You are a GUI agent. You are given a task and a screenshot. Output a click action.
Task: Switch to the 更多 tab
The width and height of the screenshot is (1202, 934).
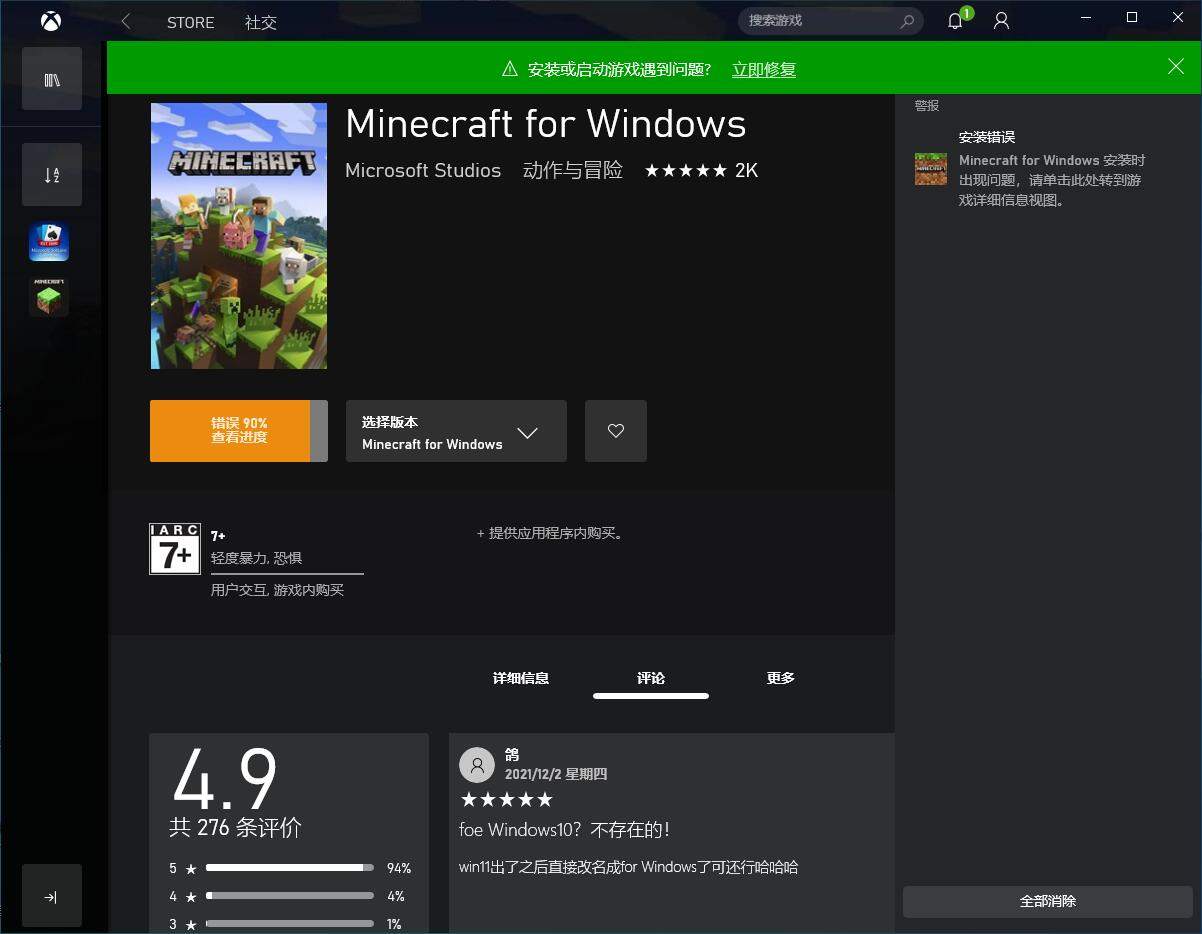pyautogui.click(x=781, y=678)
